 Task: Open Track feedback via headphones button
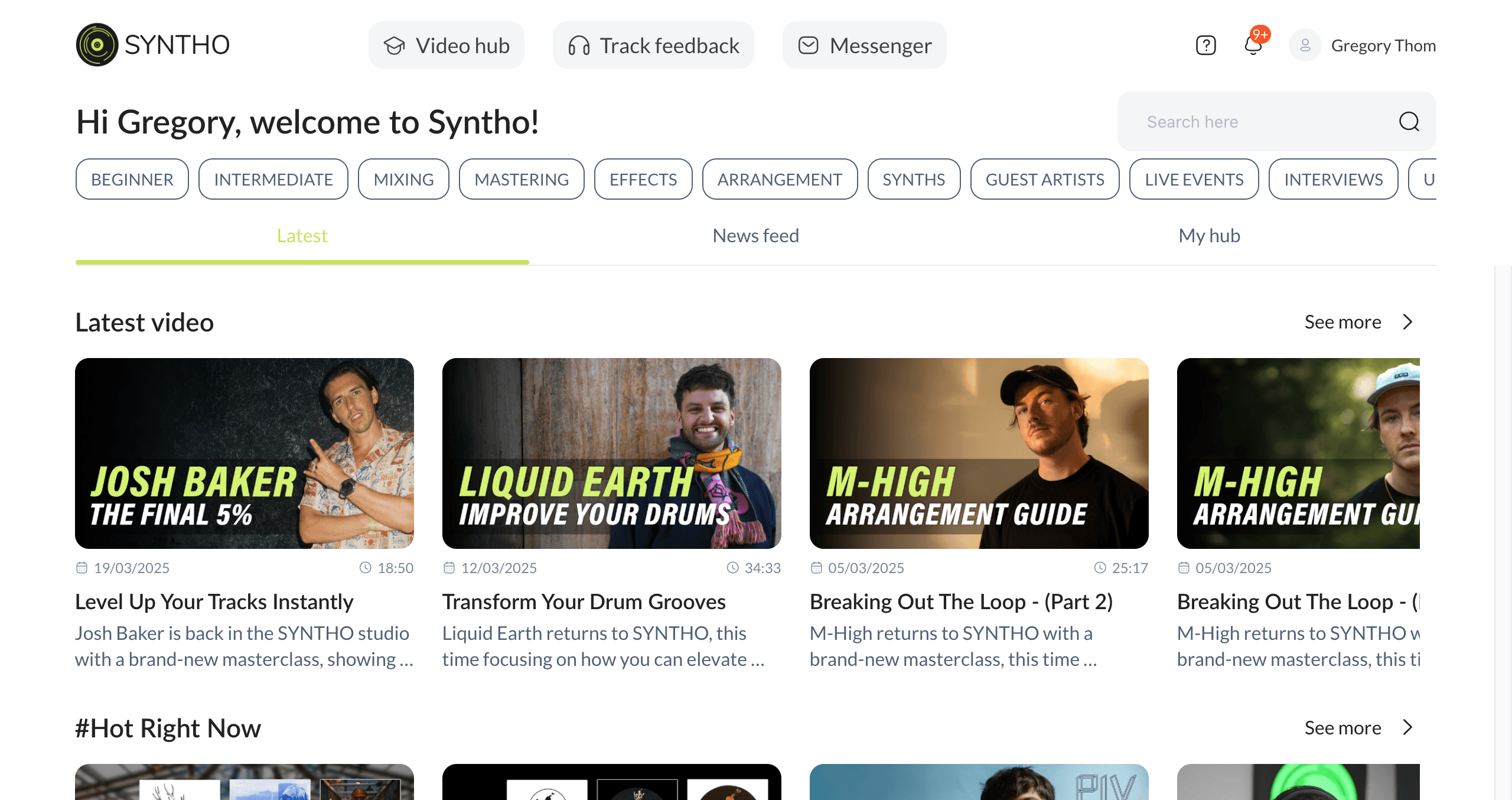(x=653, y=45)
